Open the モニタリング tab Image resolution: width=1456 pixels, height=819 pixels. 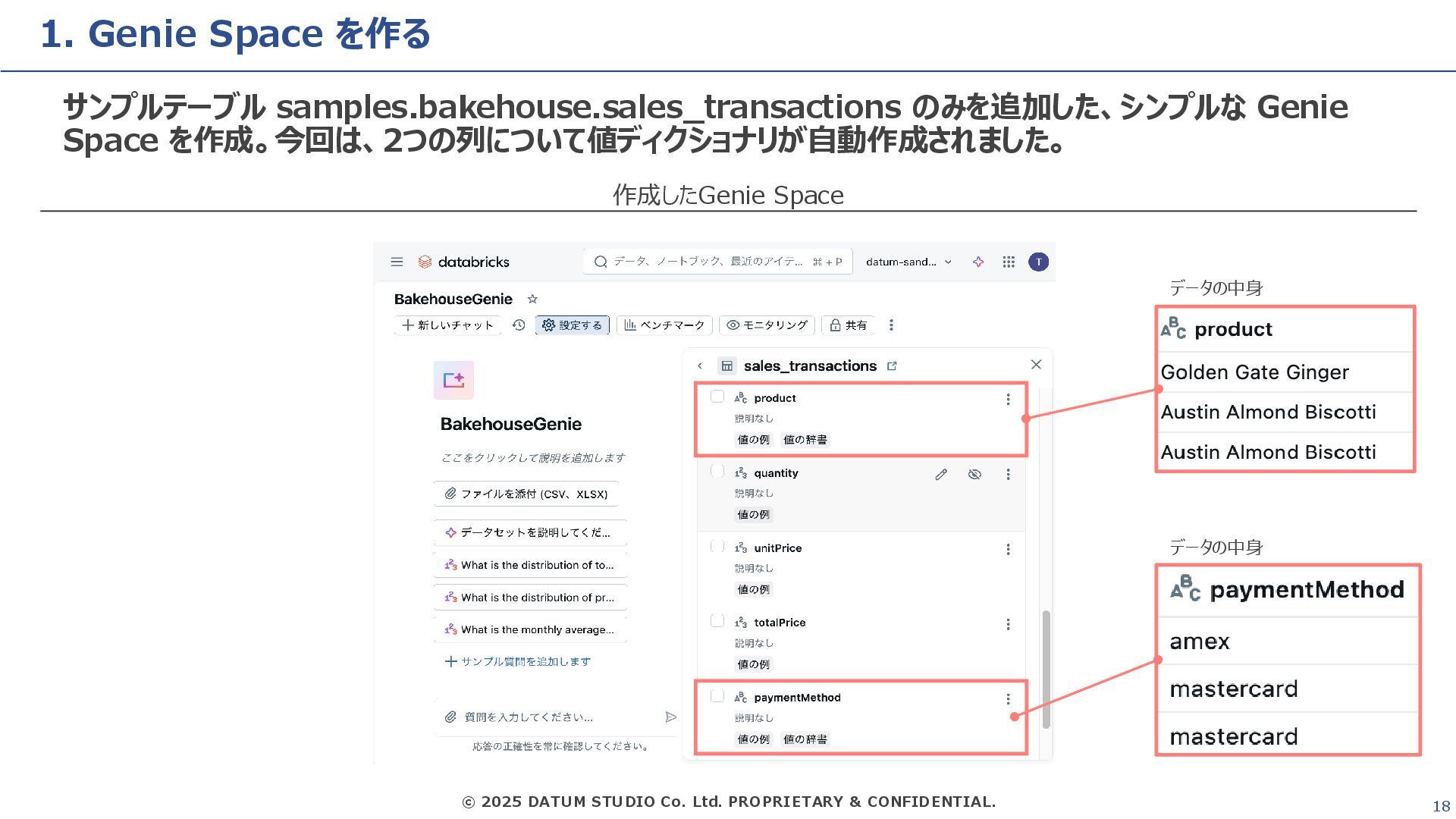click(x=767, y=325)
